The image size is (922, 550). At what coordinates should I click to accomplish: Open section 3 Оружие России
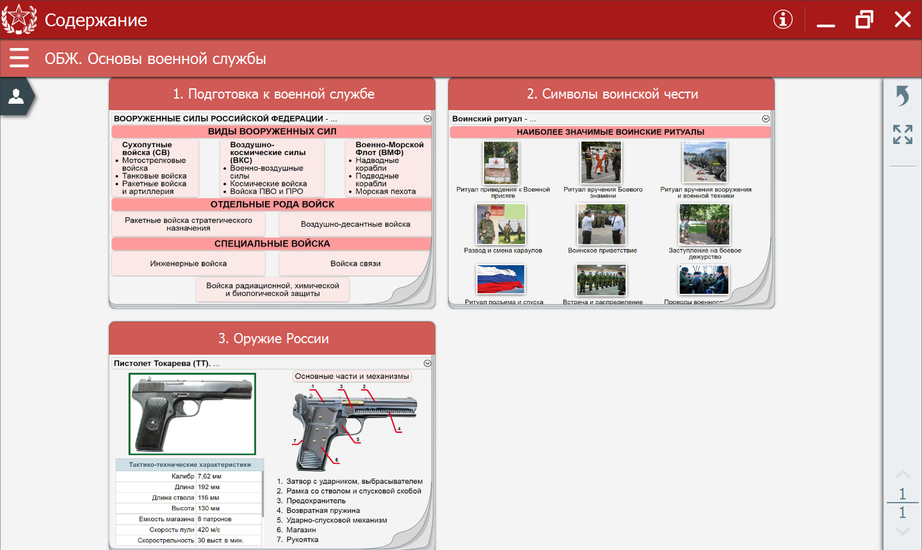tap(272, 338)
